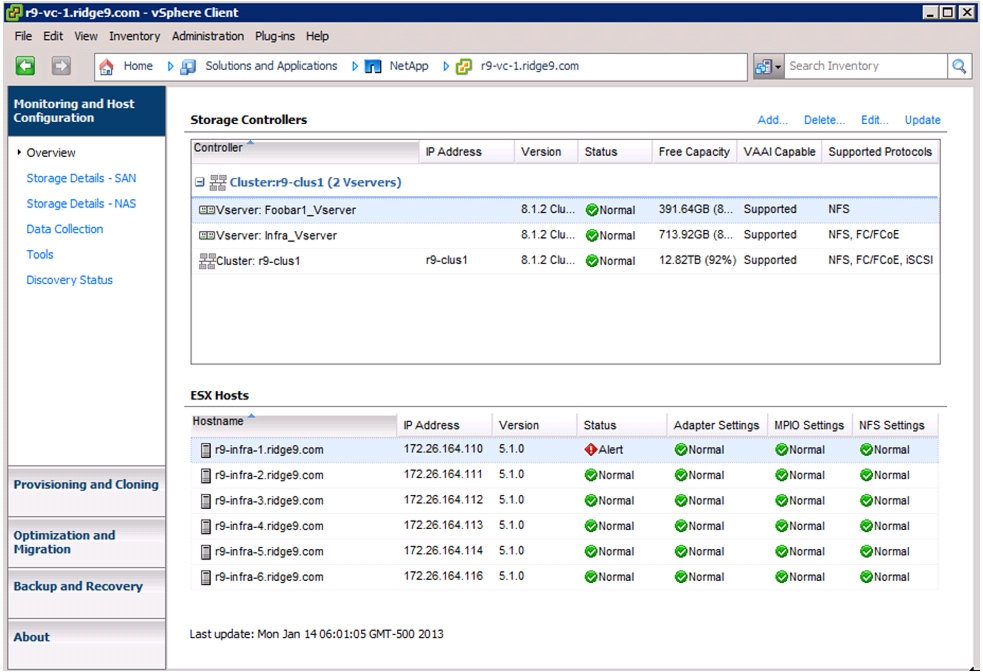Screen dimensions: 983x672
Task: Click the r9-infra-1 host icon
Action: coord(206,450)
